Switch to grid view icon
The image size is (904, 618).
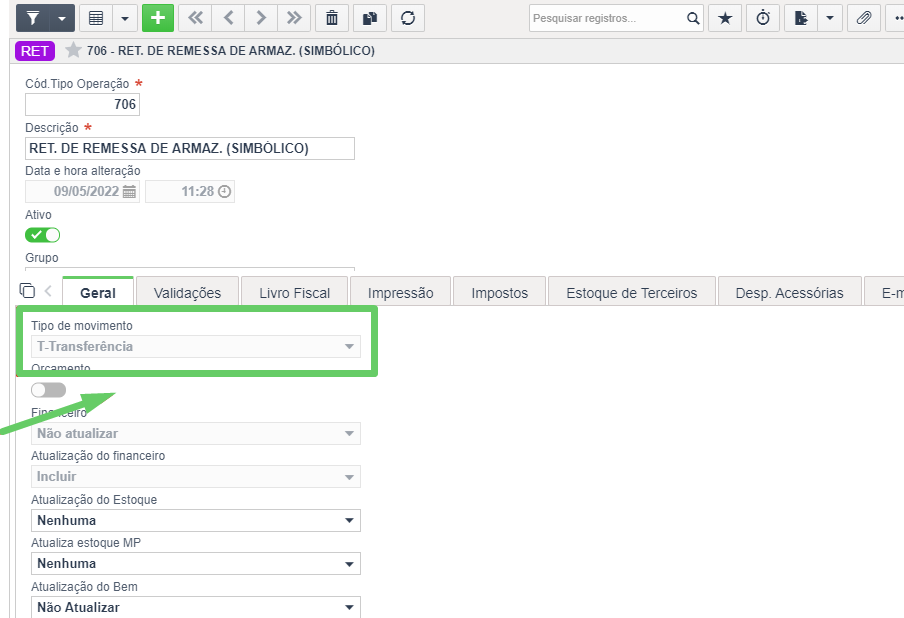click(96, 18)
